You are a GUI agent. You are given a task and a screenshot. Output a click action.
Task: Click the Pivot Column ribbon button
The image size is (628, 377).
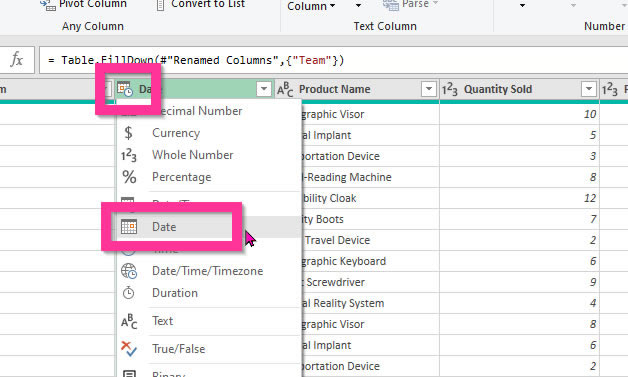[x=84, y=5]
